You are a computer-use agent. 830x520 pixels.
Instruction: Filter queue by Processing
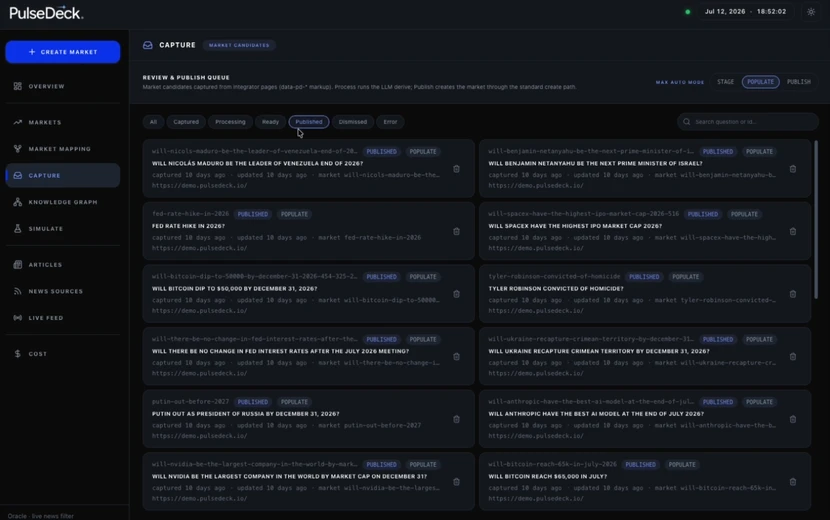point(230,122)
